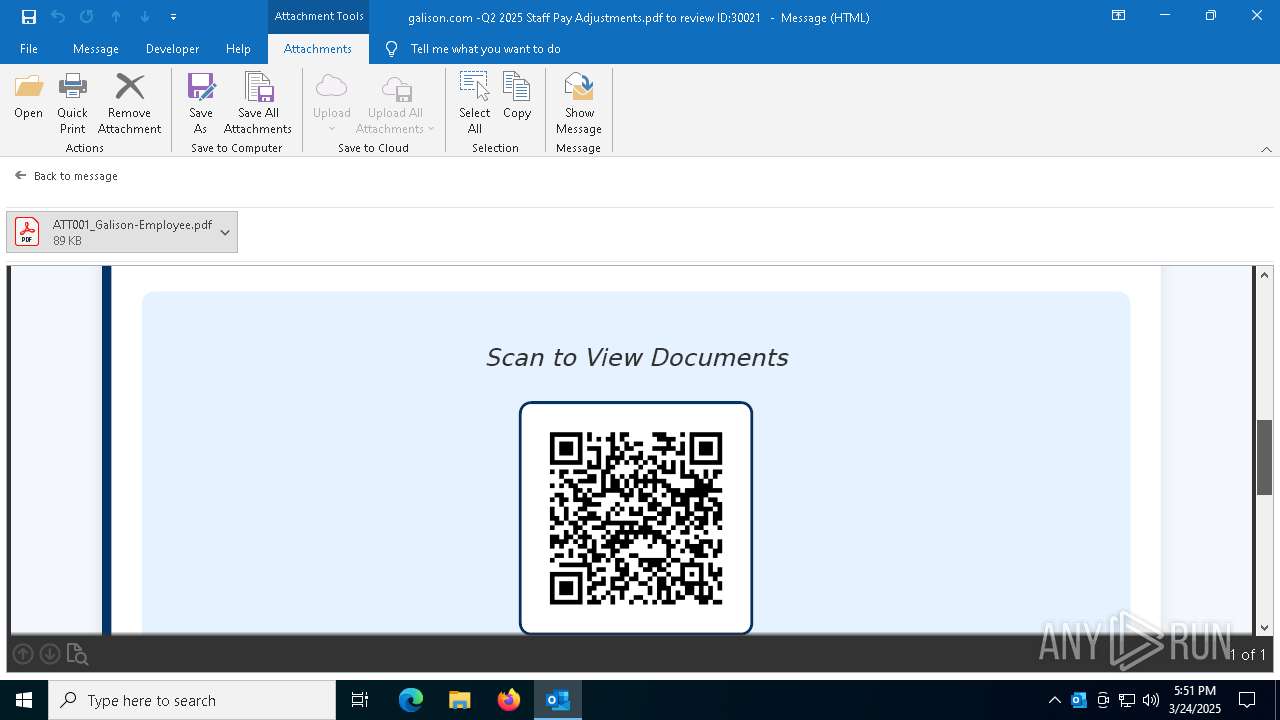Collapse the ribbon with the chevron
This screenshot has height=720, width=1280.
click(x=1266, y=149)
